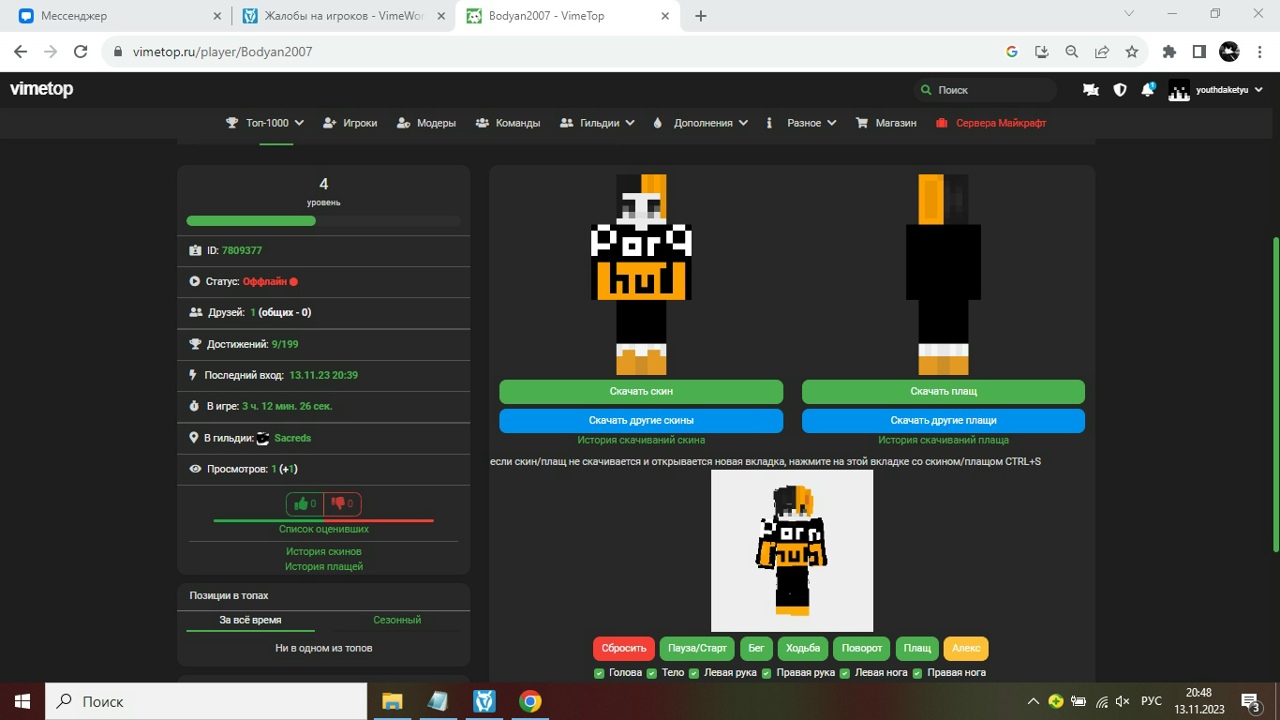Image resolution: width=1280 pixels, height=720 pixels.
Task: Click the shield icon in header
Action: (x=1120, y=90)
